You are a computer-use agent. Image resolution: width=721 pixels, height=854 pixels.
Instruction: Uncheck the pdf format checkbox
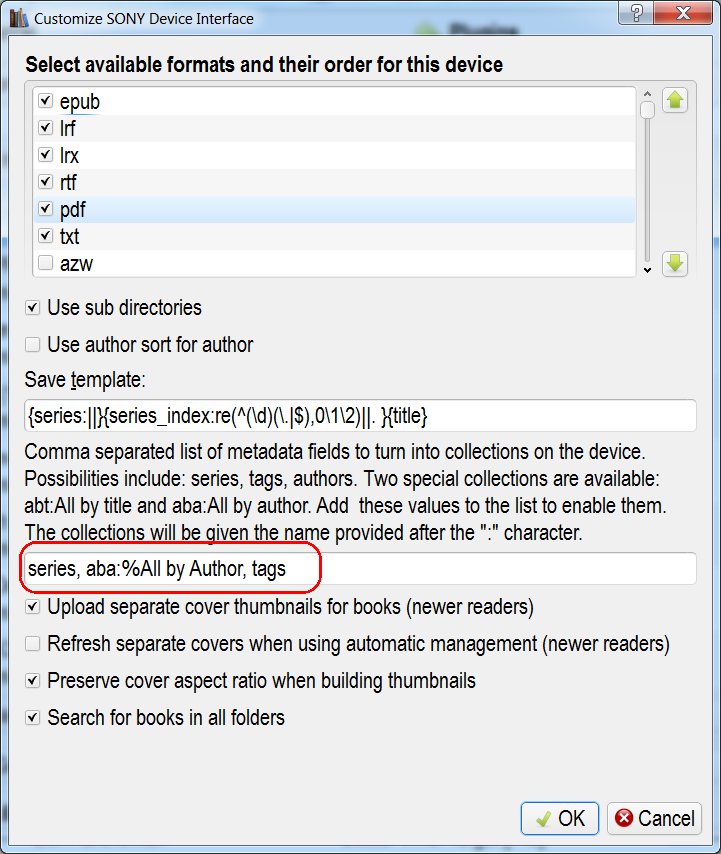(45, 209)
